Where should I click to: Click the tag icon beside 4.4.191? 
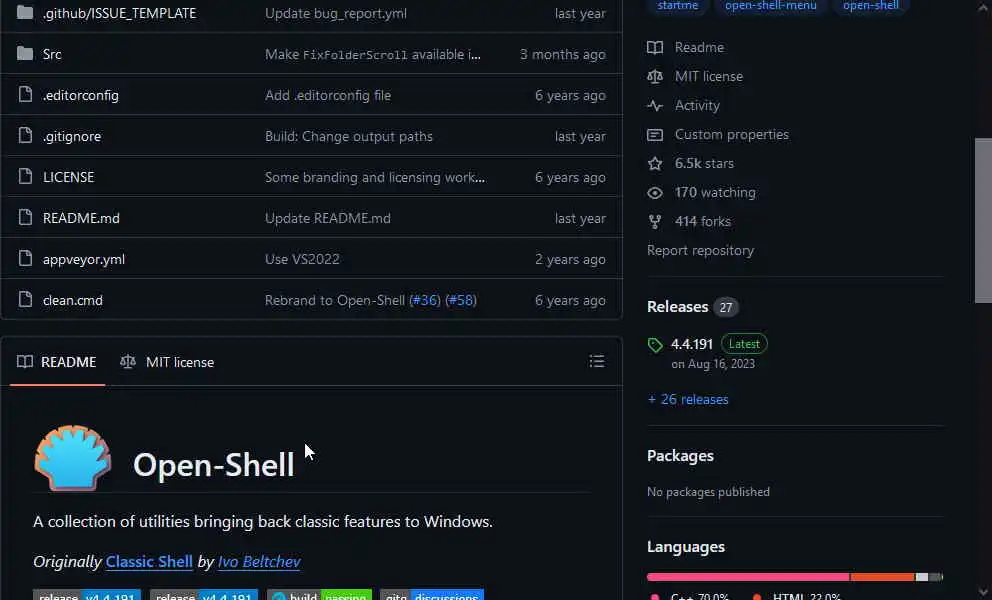pos(655,345)
